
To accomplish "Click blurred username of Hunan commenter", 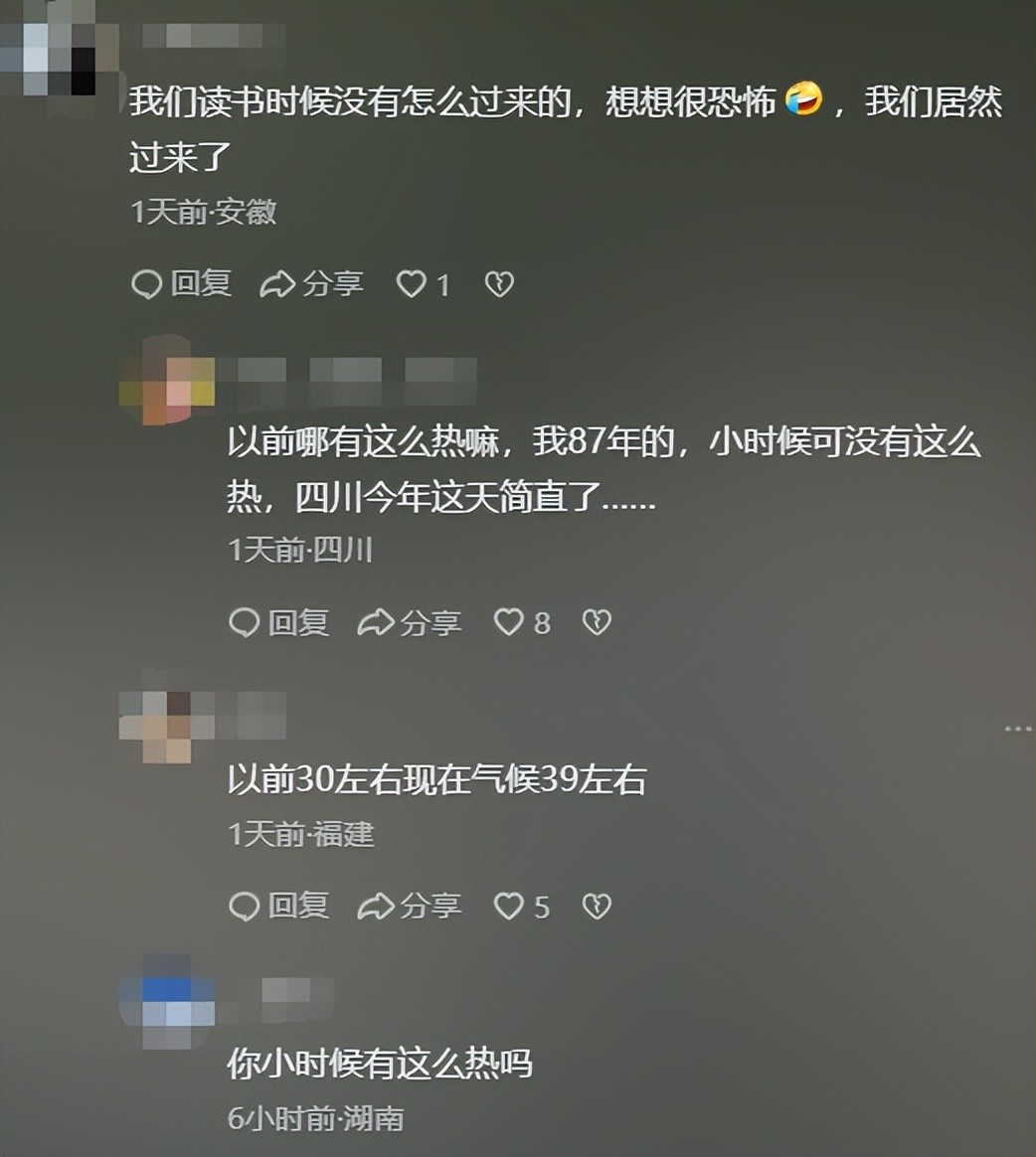I will (x=297, y=1001).
